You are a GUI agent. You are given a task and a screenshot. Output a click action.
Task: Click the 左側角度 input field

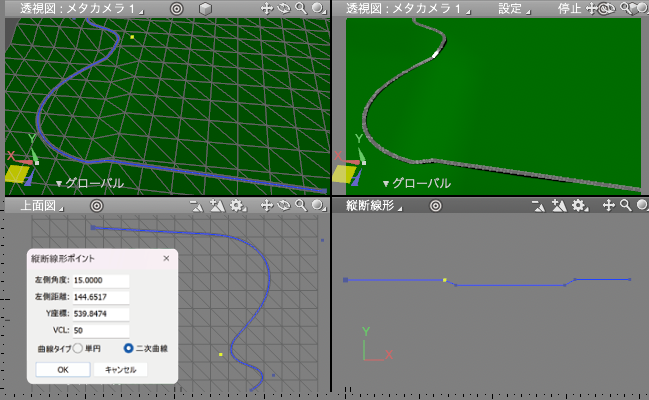(101, 280)
